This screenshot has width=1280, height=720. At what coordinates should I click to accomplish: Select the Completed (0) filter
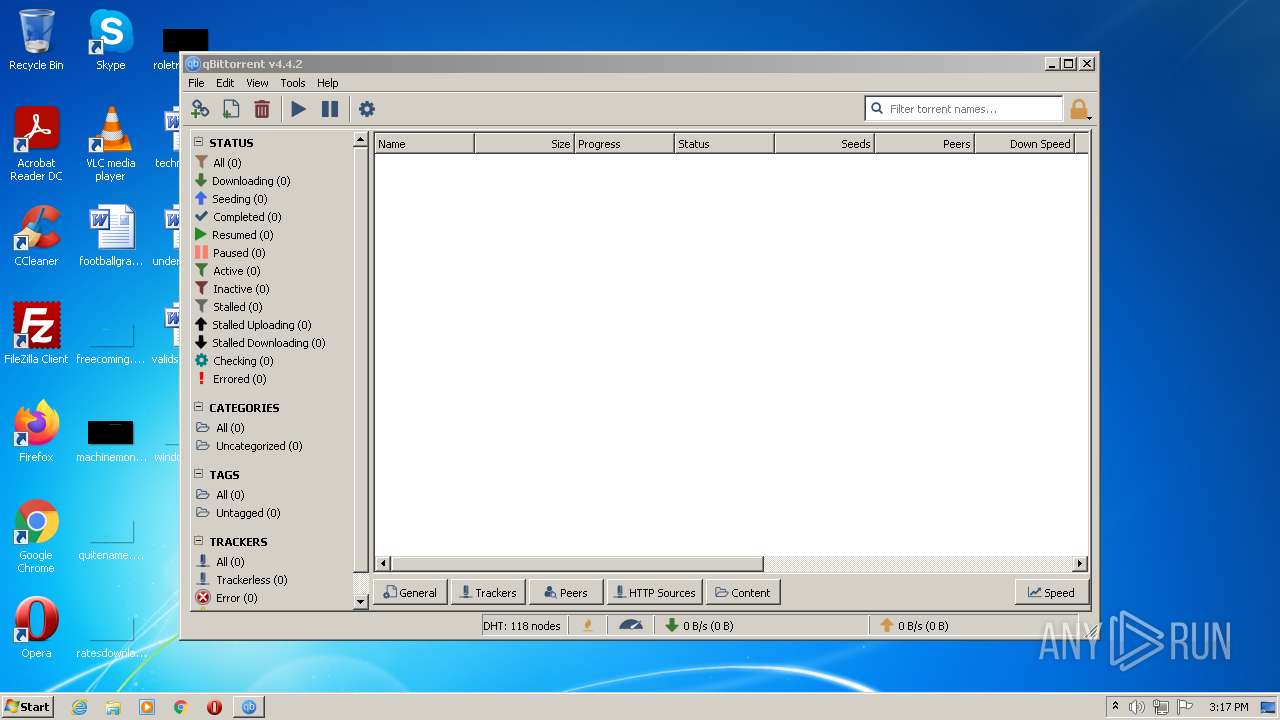pos(237,217)
